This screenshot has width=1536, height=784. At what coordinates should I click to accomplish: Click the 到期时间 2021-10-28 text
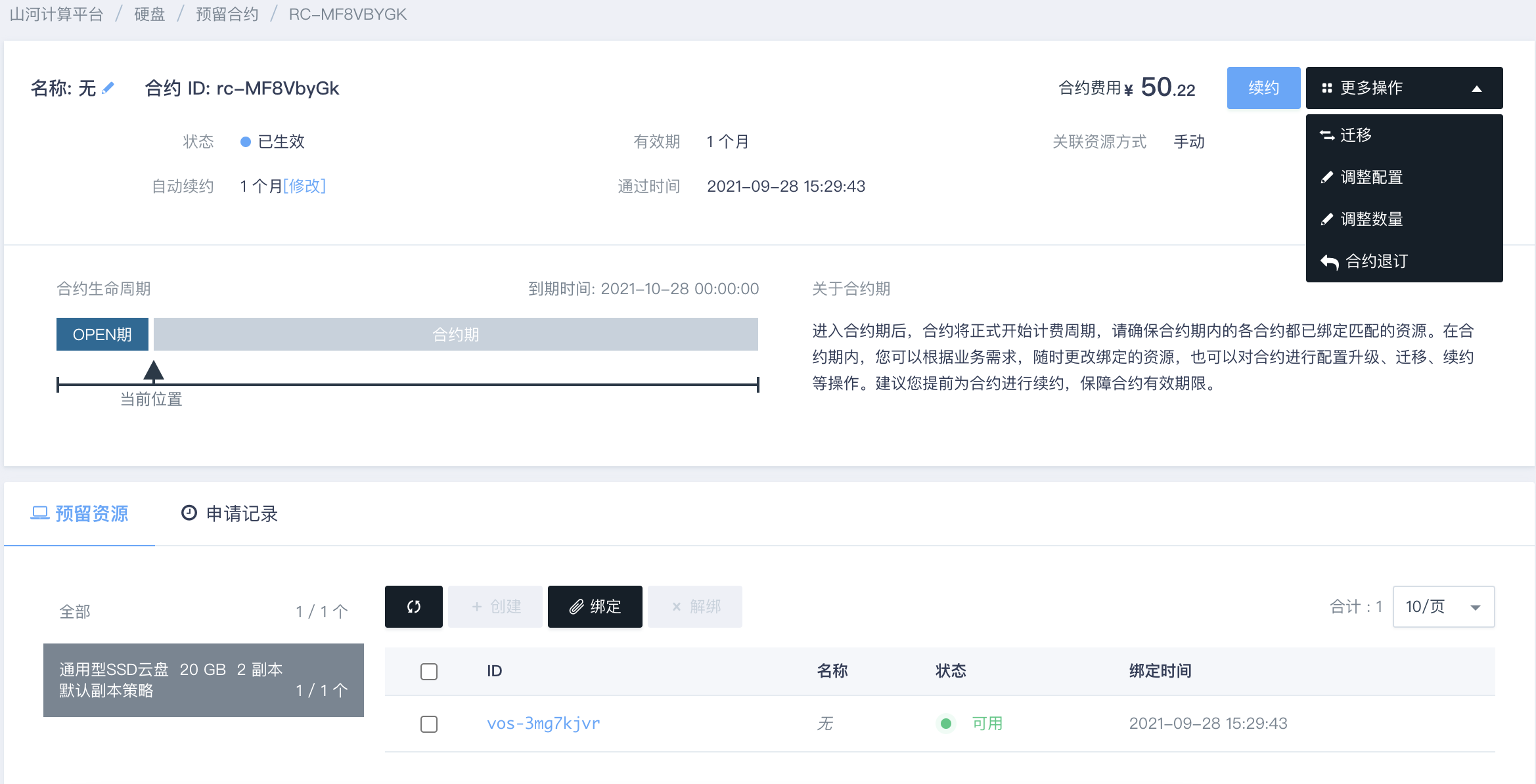click(644, 289)
